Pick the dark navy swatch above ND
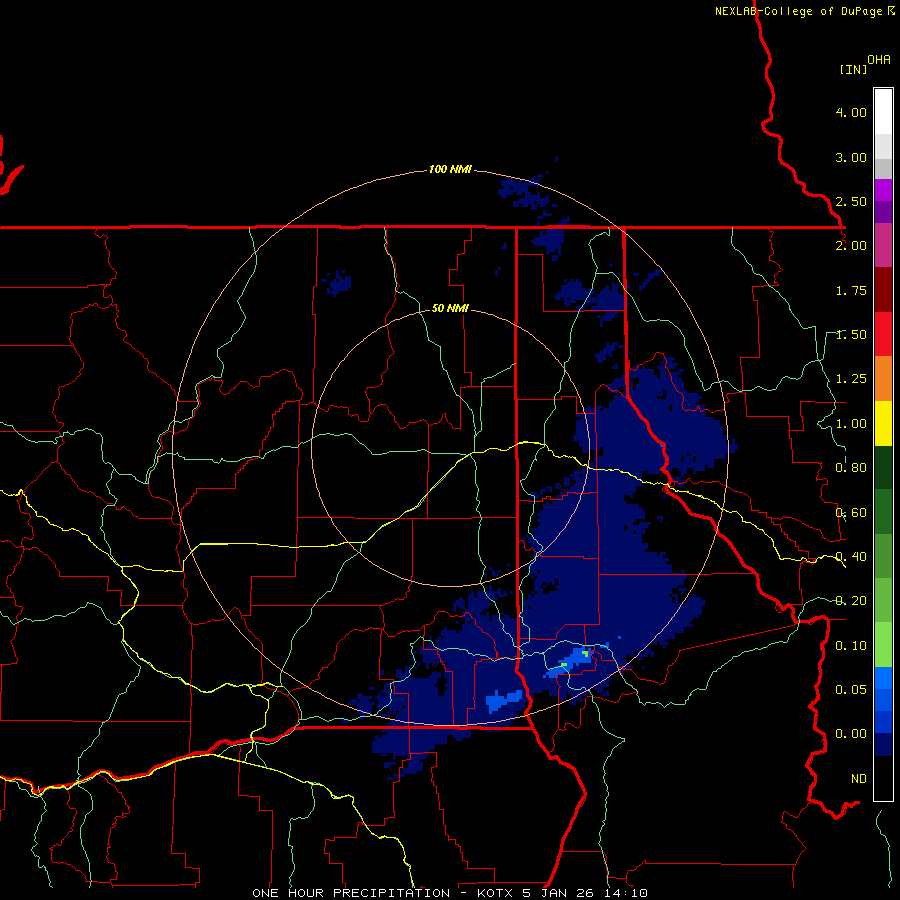 (883, 744)
